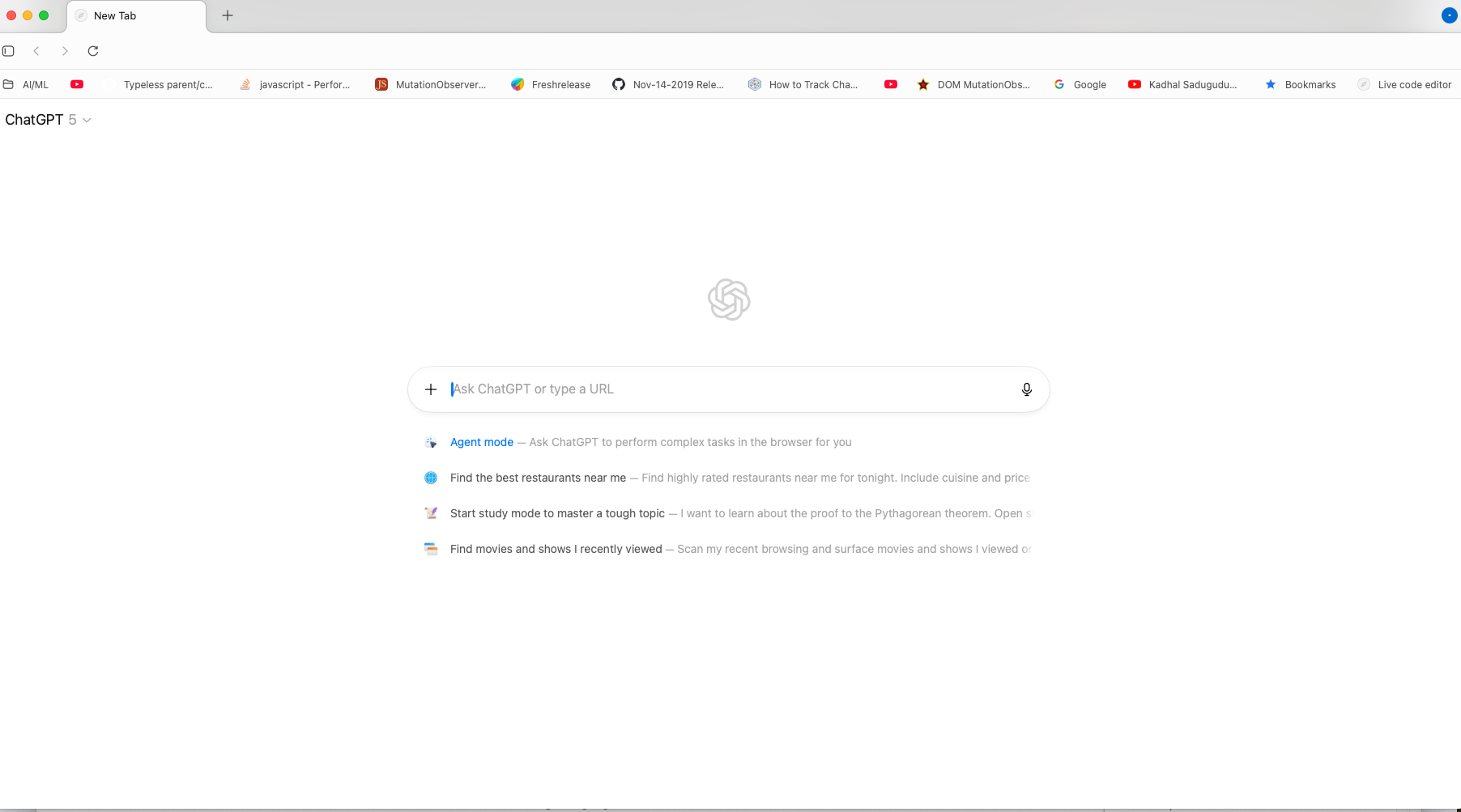Click the profile avatar at top right
This screenshot has width=1461, height=812.
click(1449, 15)
